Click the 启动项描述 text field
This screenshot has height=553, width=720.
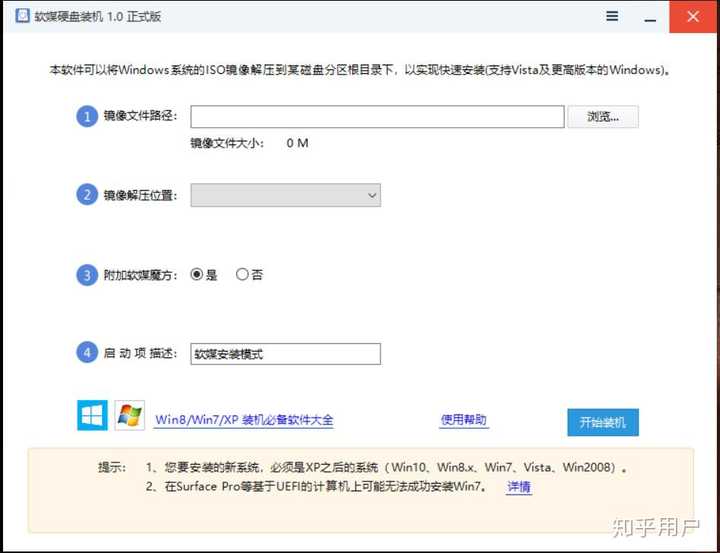286,354
